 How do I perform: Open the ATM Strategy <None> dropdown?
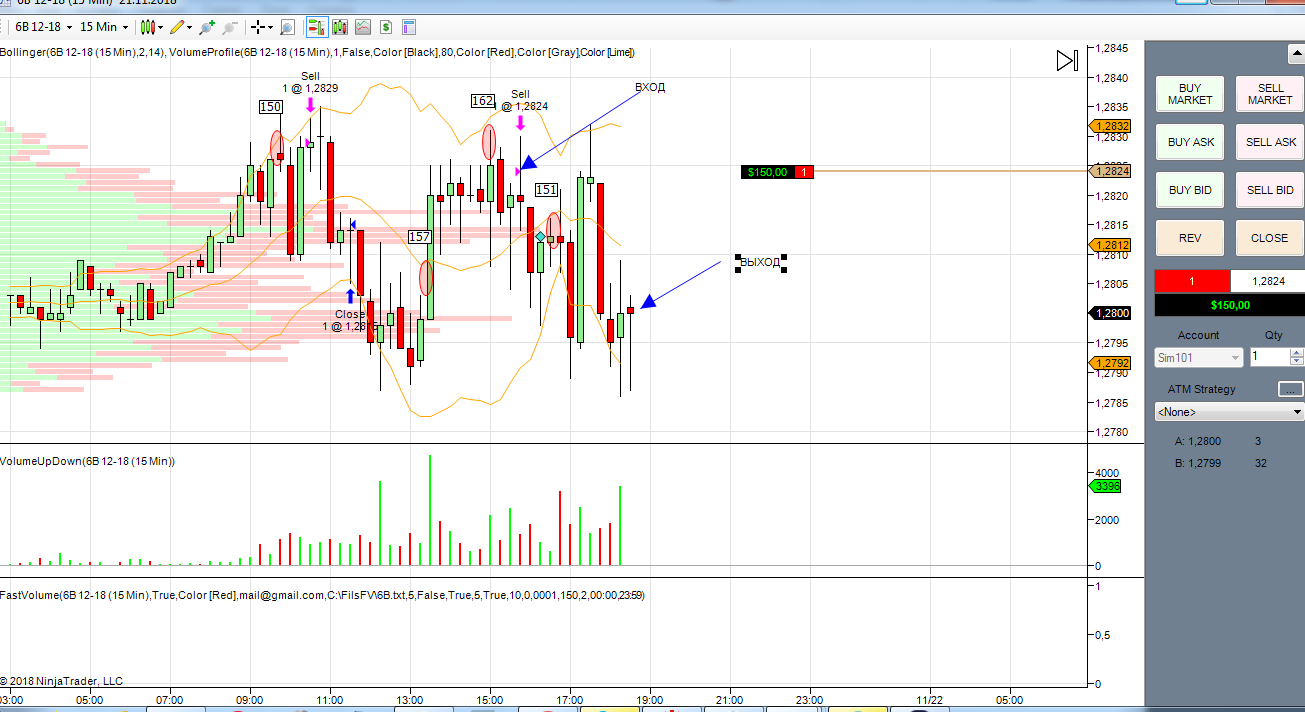(1229, 411)
